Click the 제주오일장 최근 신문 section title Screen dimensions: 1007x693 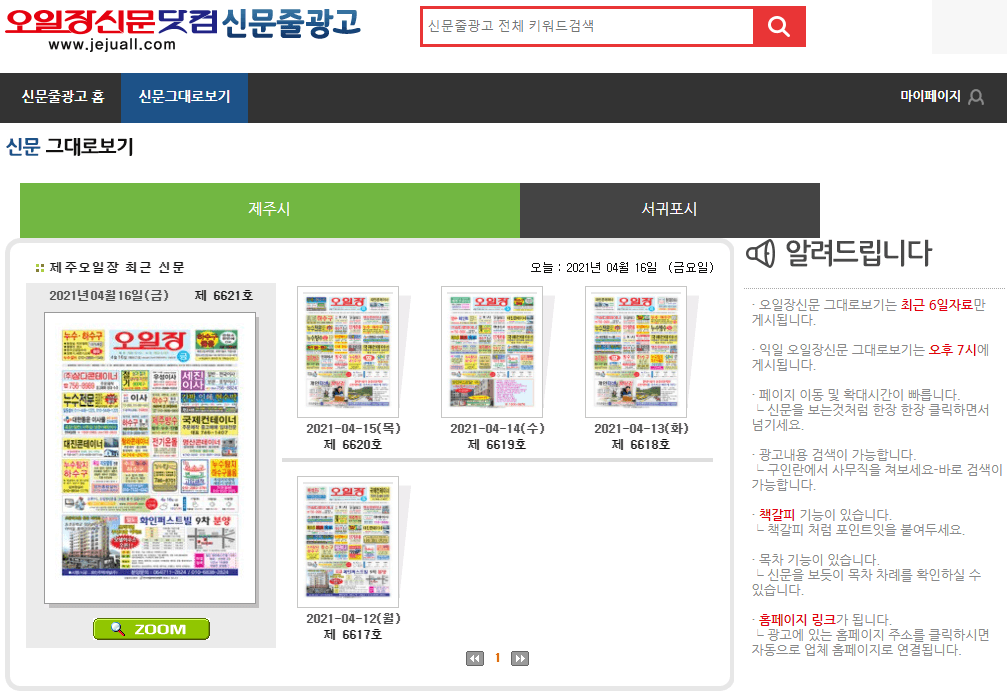tap(117, 267)
